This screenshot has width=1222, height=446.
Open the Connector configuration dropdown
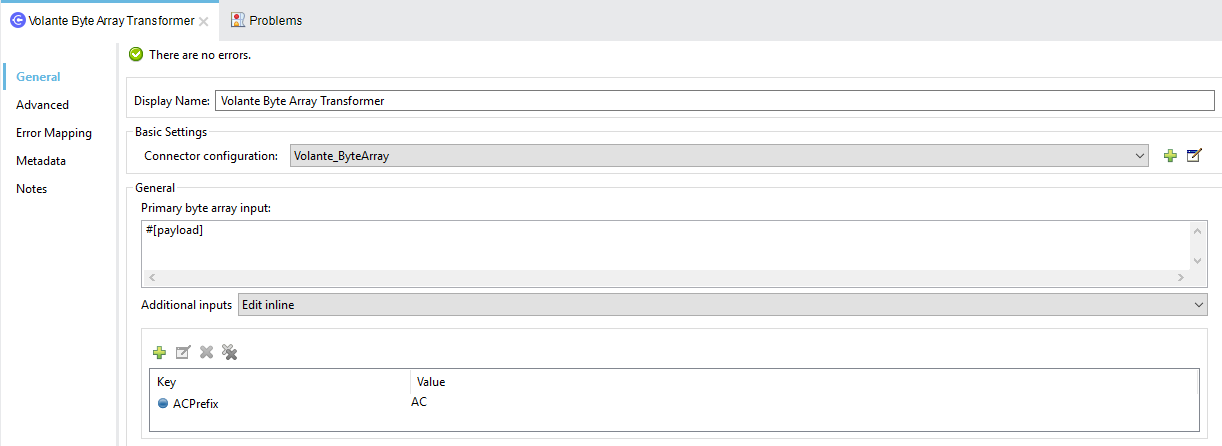[x=1141, y=156]
